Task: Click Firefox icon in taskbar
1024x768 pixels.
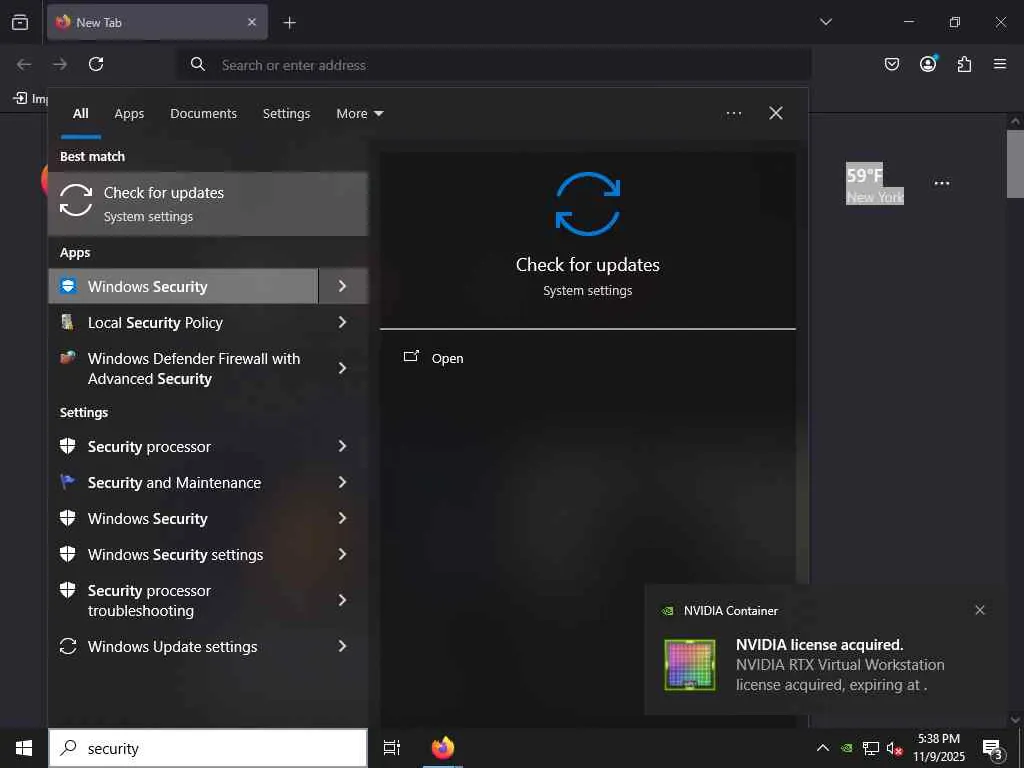Action: (x=443, y=748)
